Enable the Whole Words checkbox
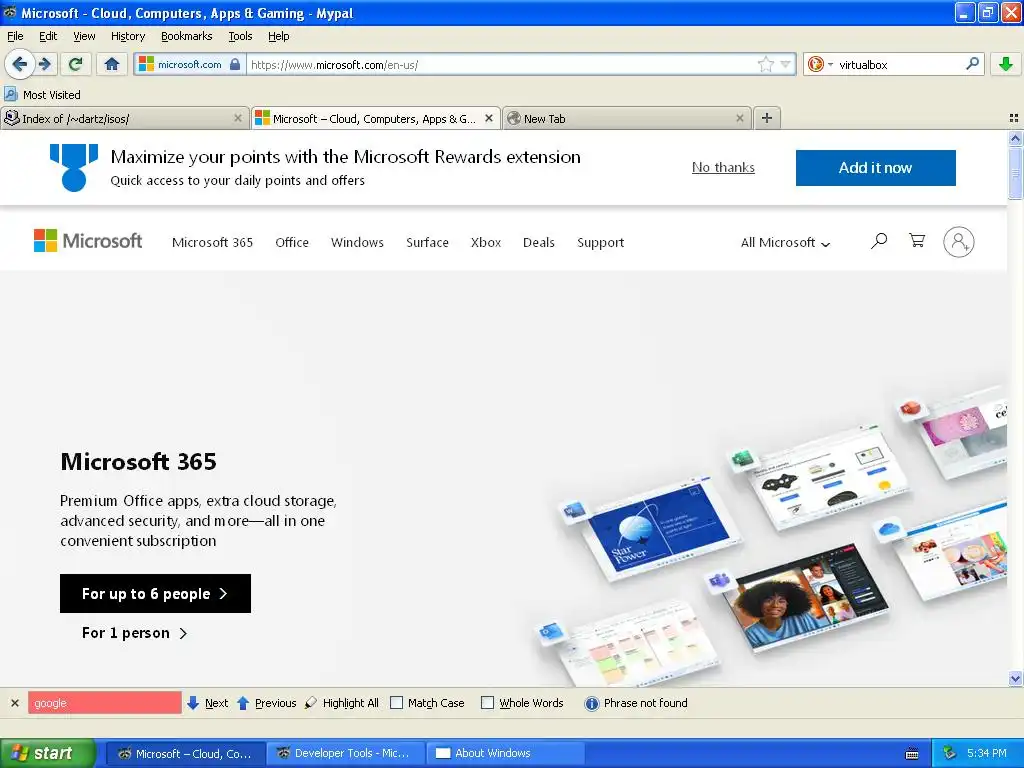Image resolution: width=1024 pixels, height=768 pixels. (487, 703)
